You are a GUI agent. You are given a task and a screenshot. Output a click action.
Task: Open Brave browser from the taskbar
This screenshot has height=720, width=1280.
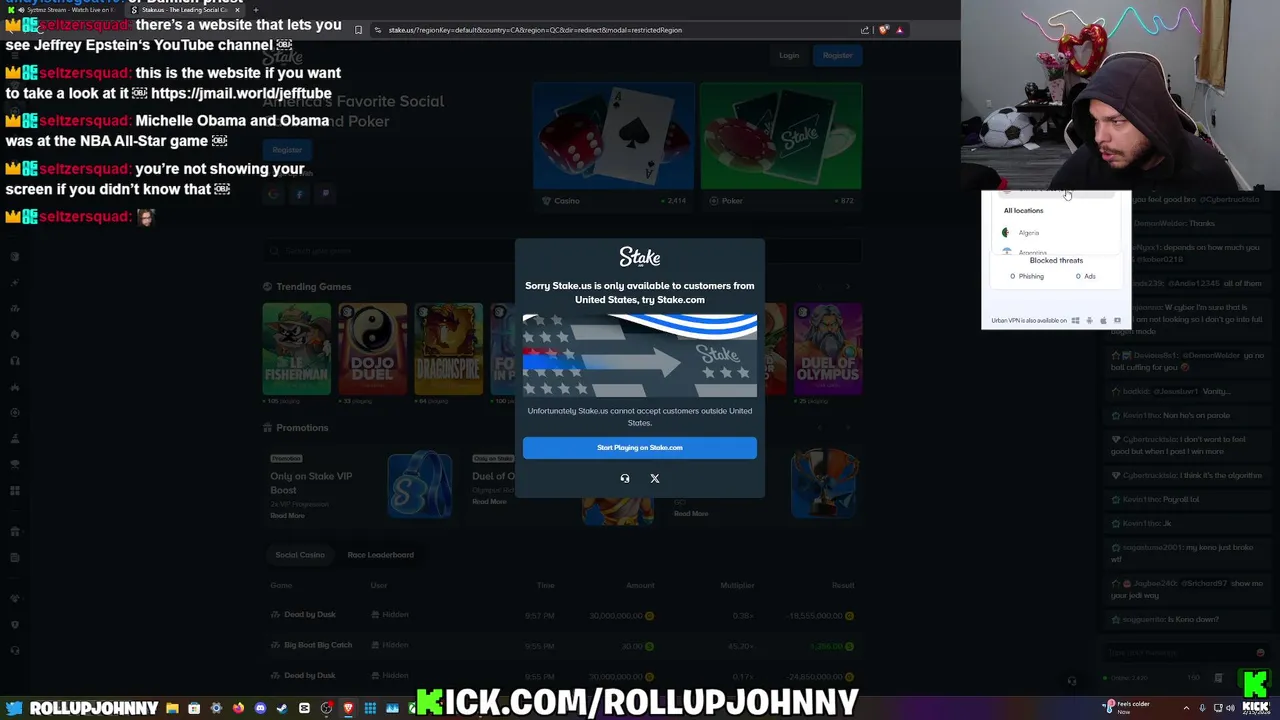pos(348,708)
